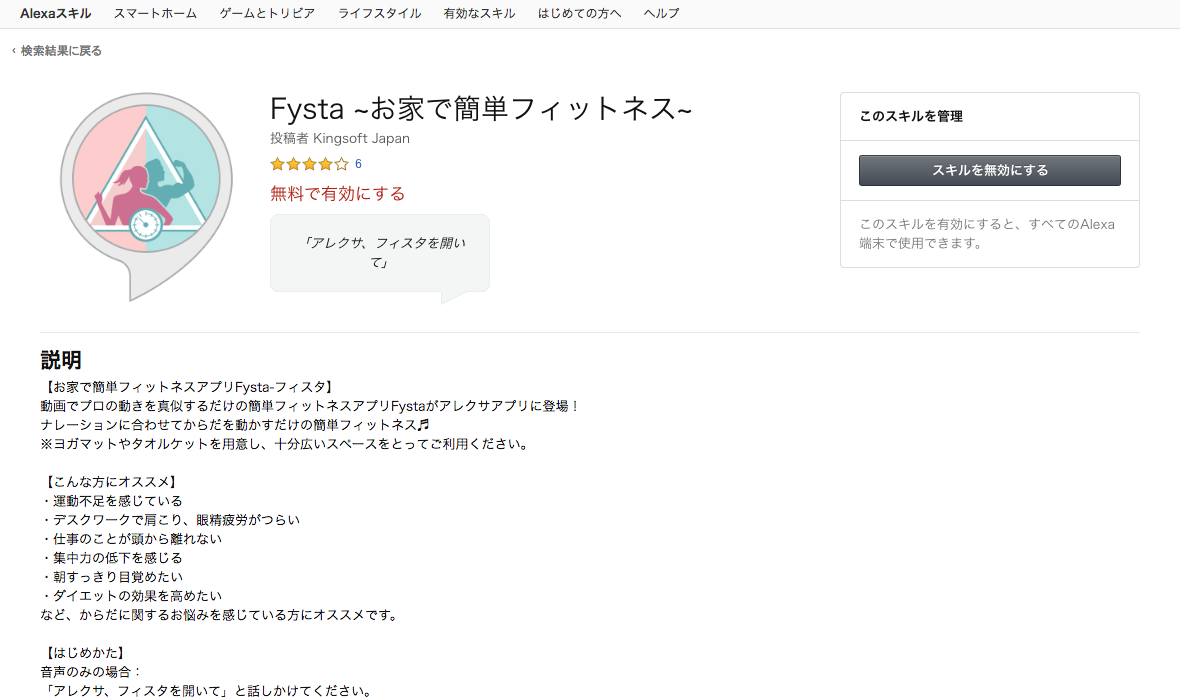This screenshot has width=1180, height=697.
Task: Click the 説明 section heading
Action: point(61,360)
